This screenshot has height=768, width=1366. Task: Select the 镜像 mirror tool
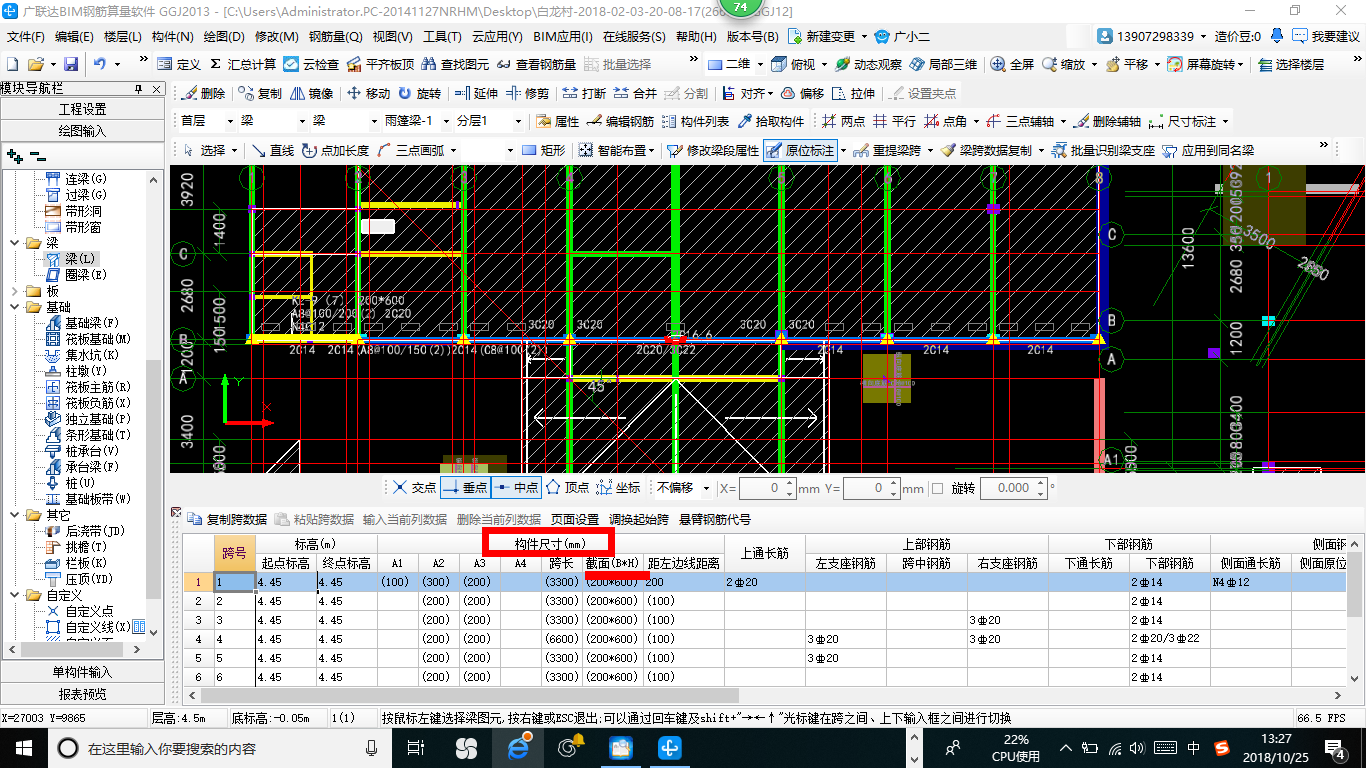click(312, 93)
